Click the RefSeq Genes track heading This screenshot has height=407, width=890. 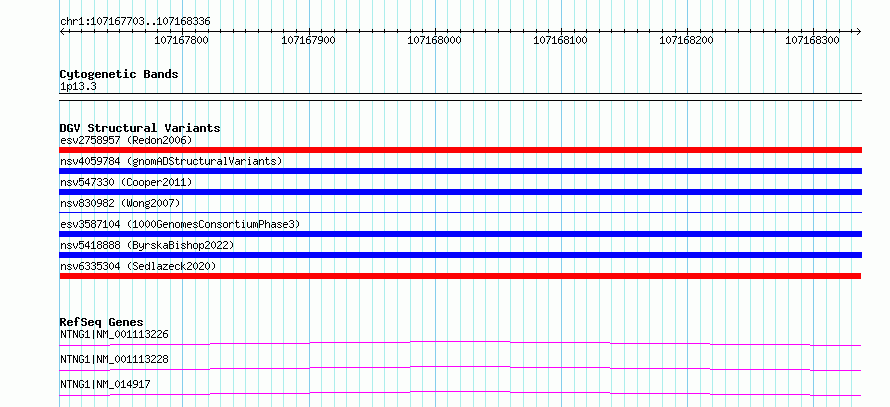(102, 322)
